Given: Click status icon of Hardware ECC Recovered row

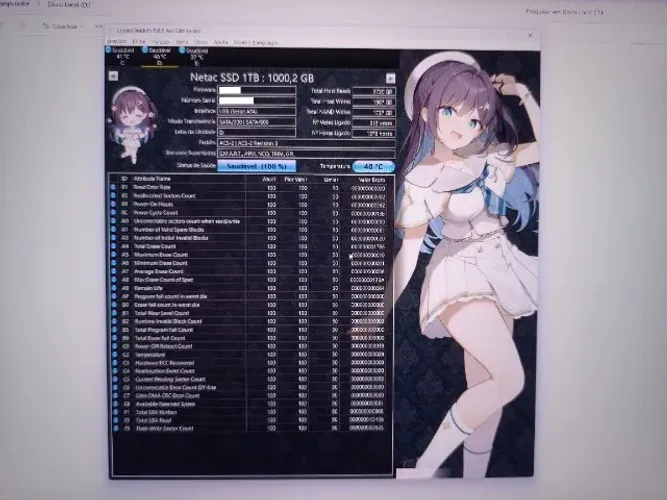Looking at the screenshot, I should 115,363.
